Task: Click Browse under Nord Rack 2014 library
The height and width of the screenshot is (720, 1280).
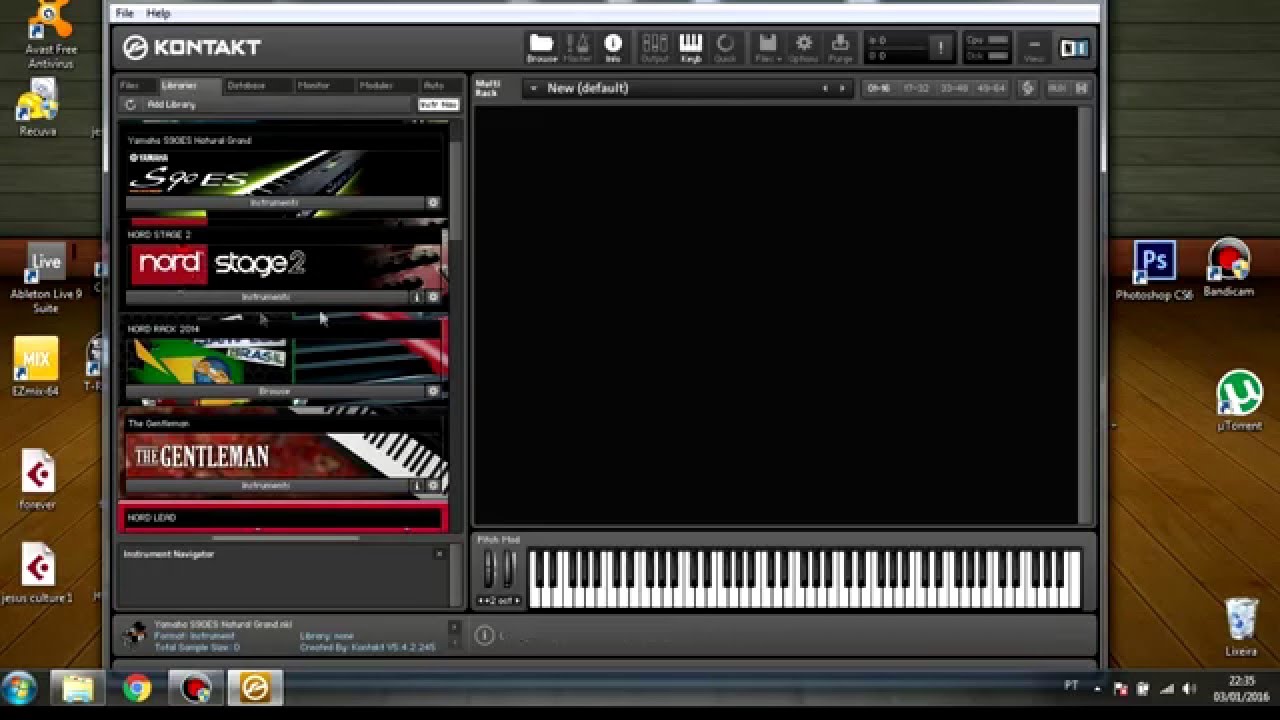Action: pyautogui.click(x=274, y=391)
